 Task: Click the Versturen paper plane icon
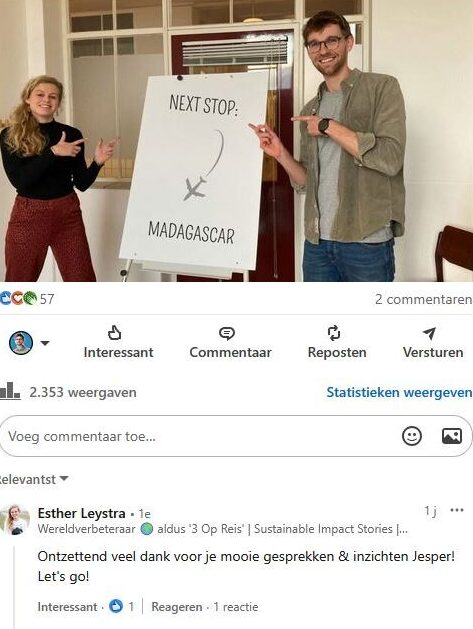point(429,333)
